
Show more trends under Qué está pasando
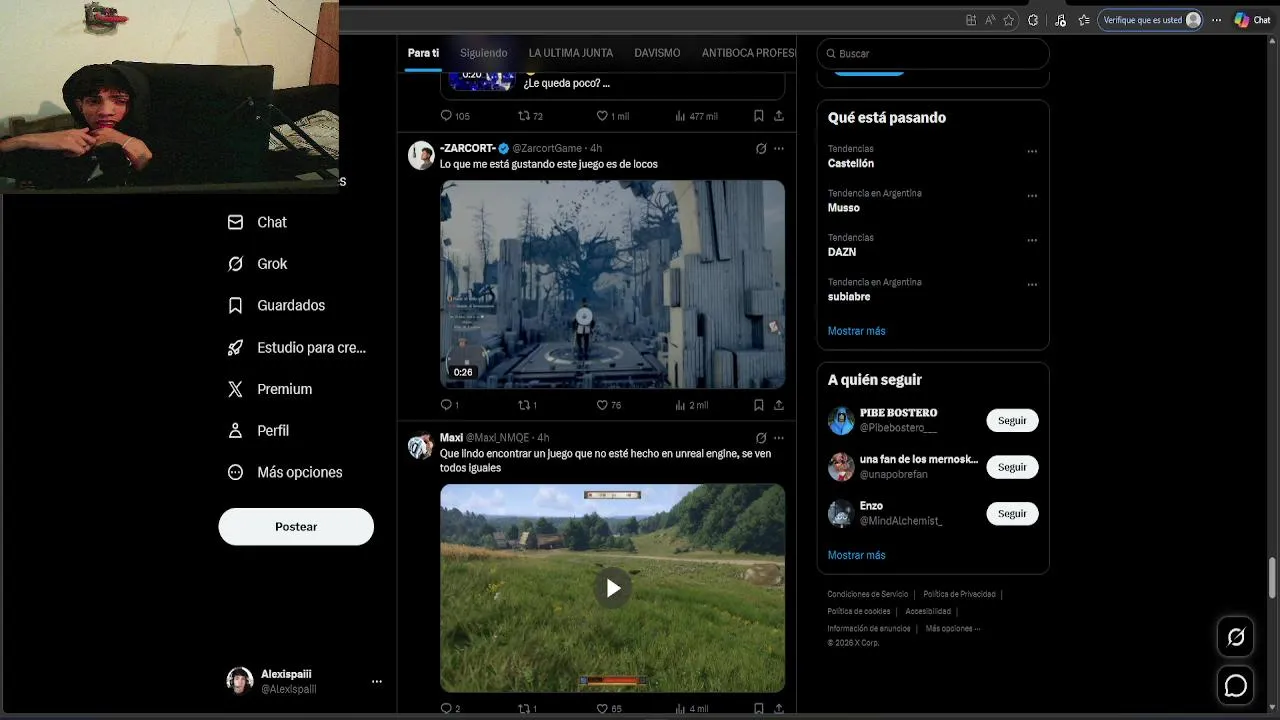tap(857, 331)
